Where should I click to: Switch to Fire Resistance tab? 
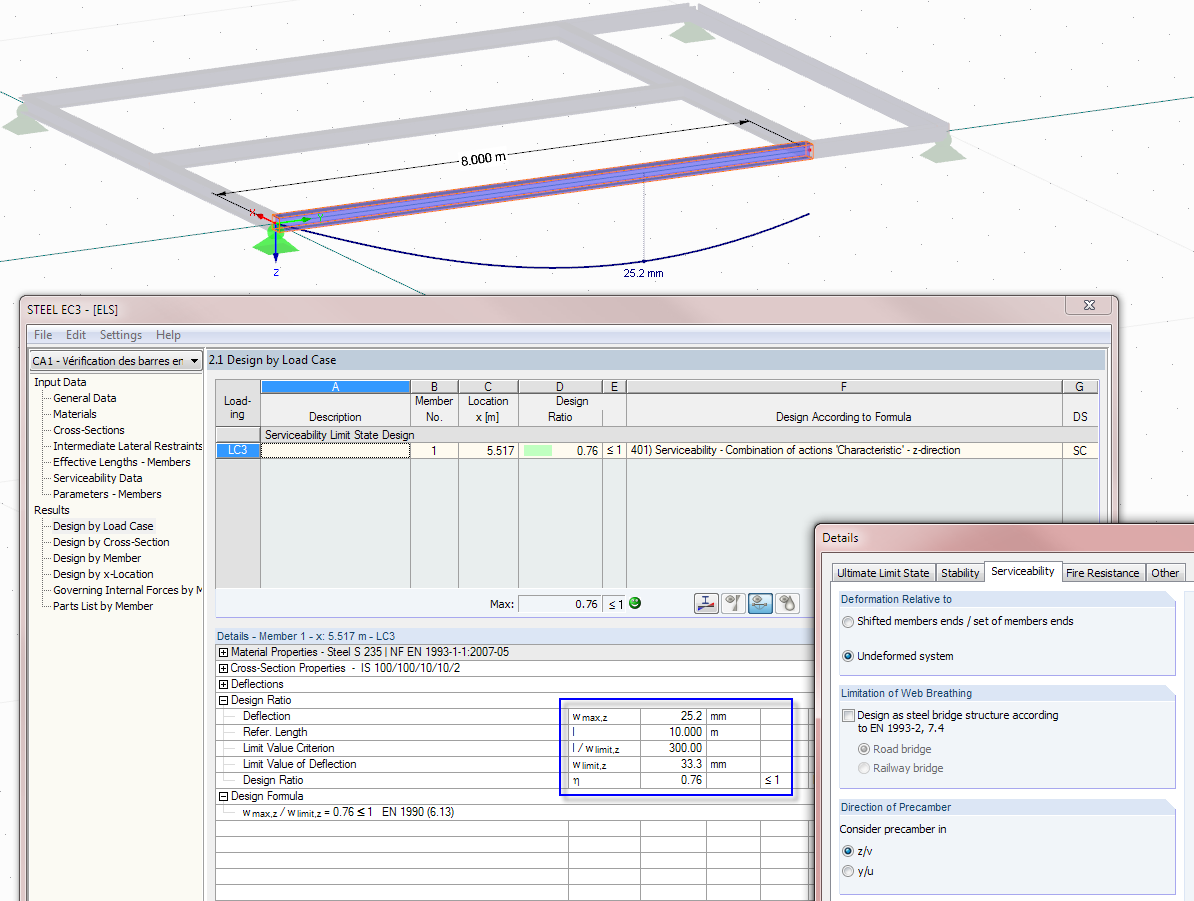click(x=1102, y=573)
